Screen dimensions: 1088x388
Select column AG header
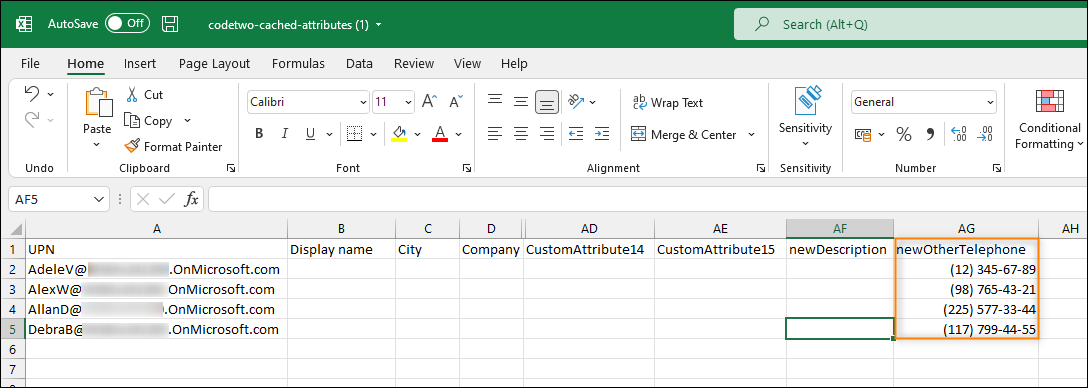(x=966, y=228)
